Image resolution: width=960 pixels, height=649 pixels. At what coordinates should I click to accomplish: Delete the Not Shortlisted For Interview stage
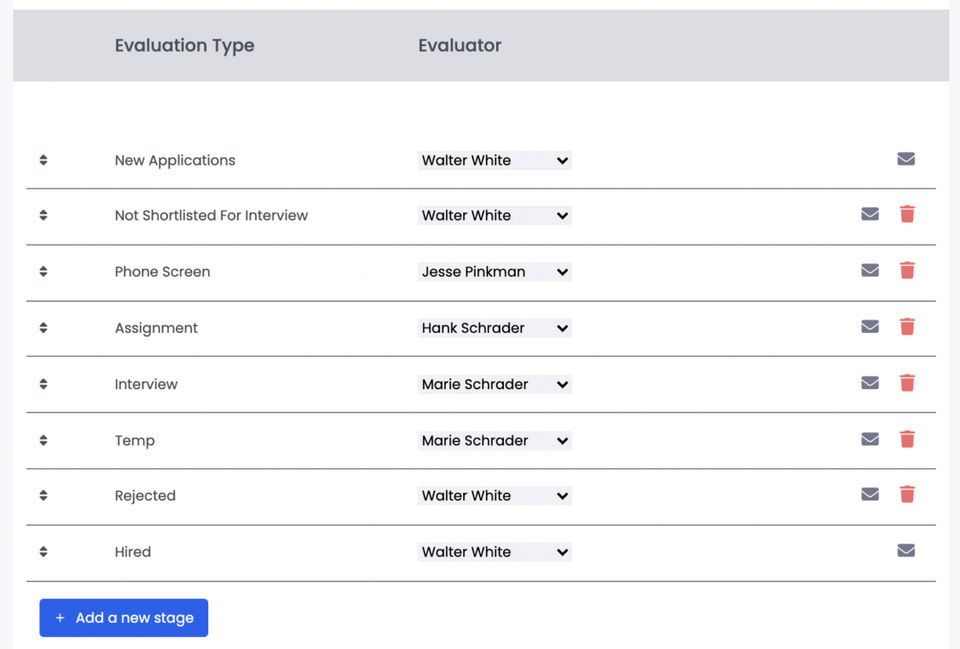pos(907,214)
